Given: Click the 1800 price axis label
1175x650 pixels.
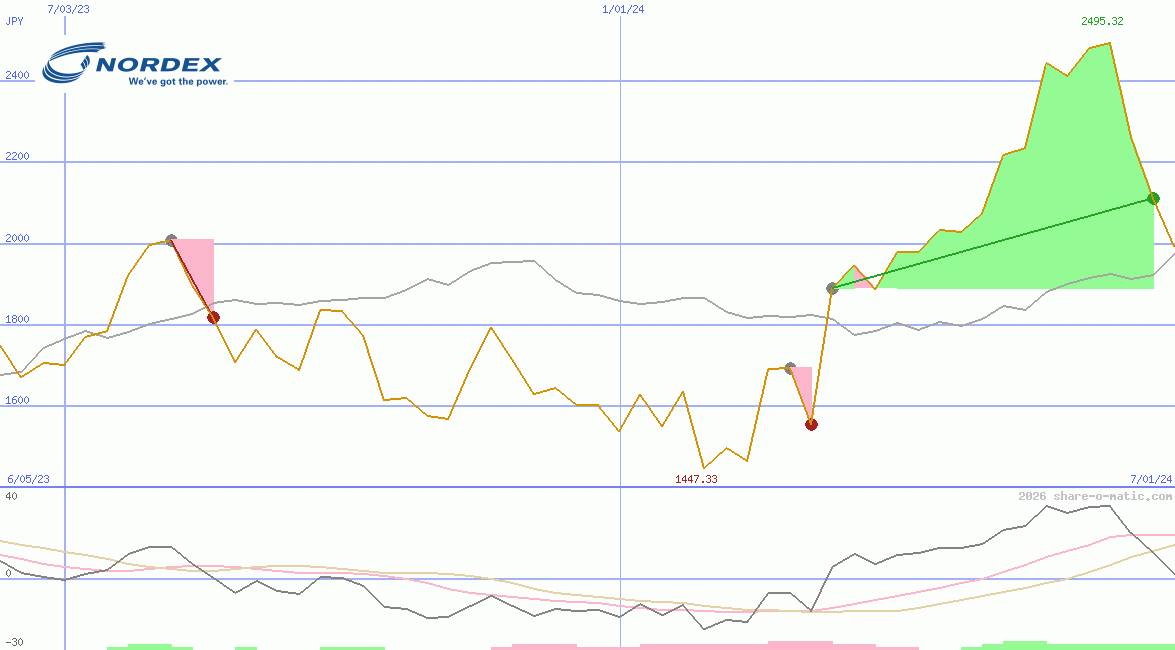Looking at the screenshot, I should [17, 319].
